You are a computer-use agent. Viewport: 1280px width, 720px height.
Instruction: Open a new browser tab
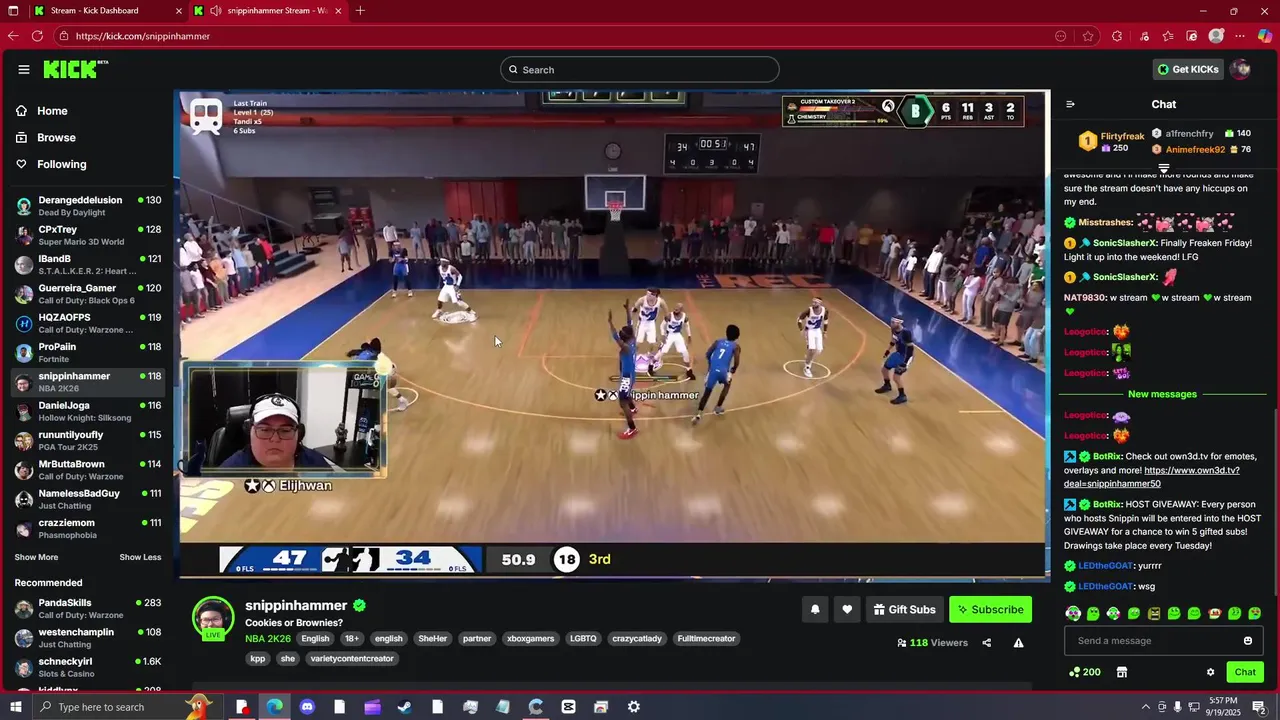point(360,11)
